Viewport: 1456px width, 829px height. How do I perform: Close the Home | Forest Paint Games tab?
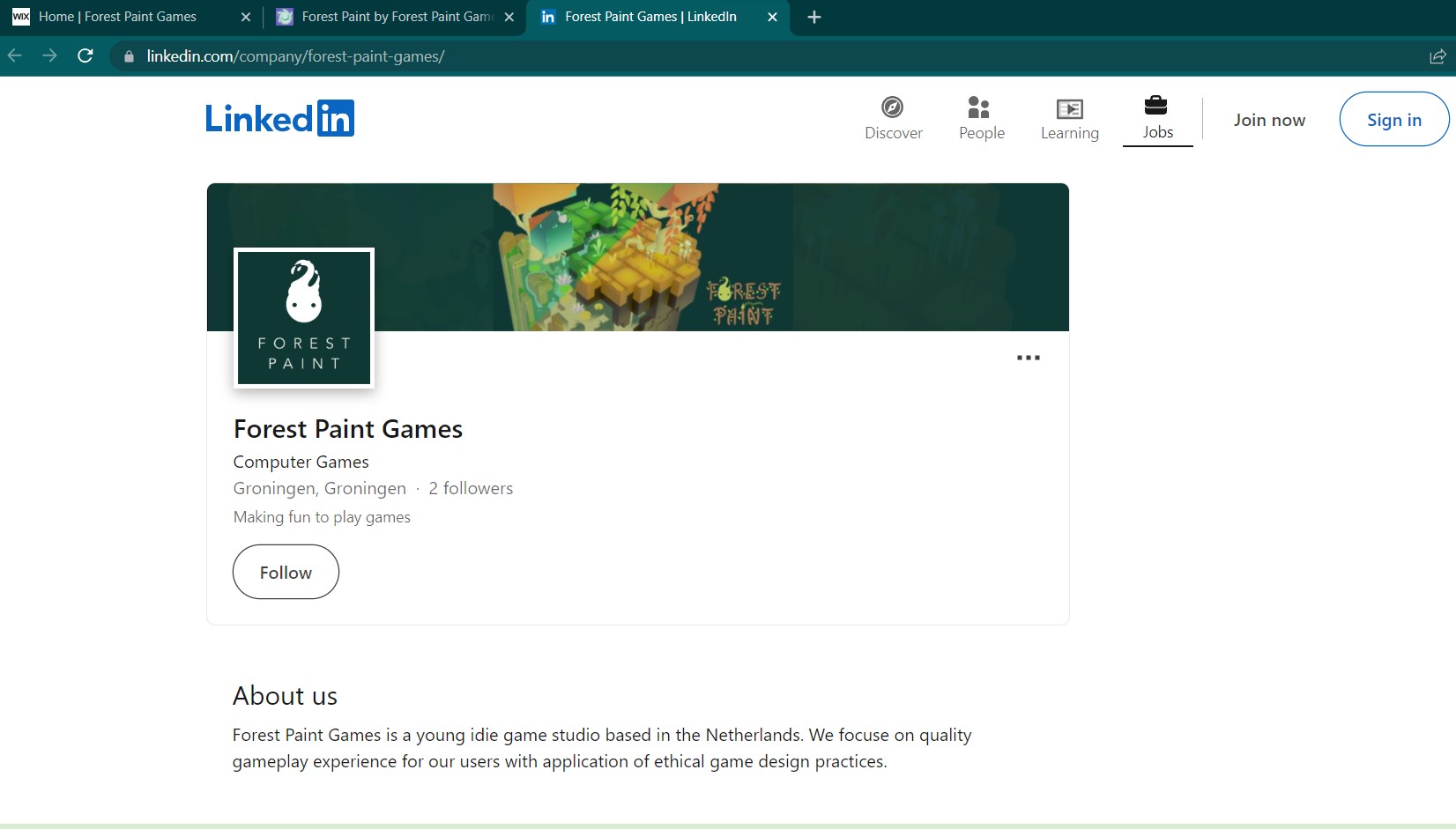(246, 17)
